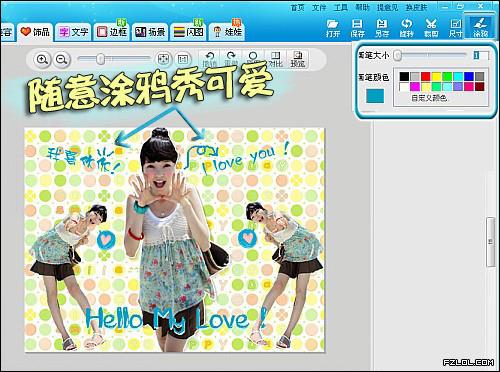Screen dimensions: 500x372
Task: Click the 提意见 feedback menu item
Action: point(387,7)
